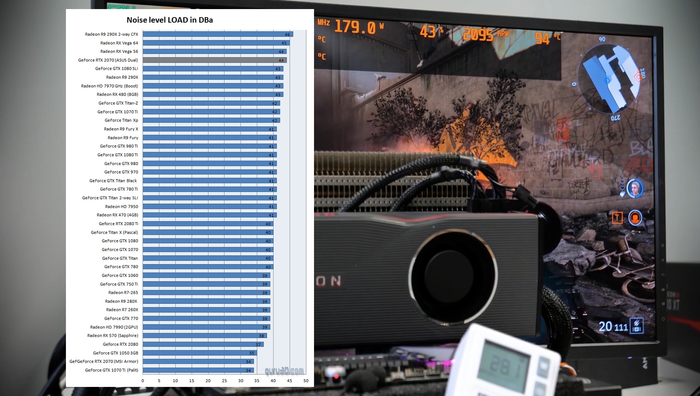
Task: Select the weapon icon beside the ammo count
Action: coord(636,325)
